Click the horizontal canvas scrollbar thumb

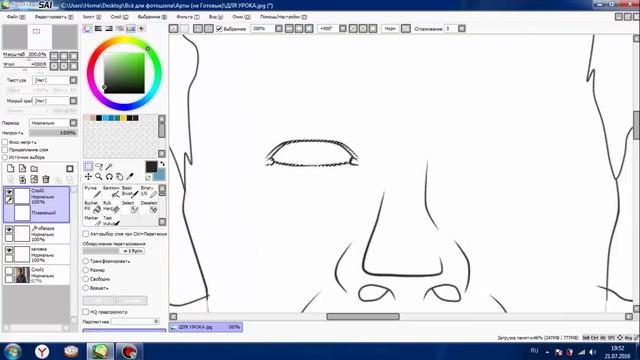click(363, 316)
